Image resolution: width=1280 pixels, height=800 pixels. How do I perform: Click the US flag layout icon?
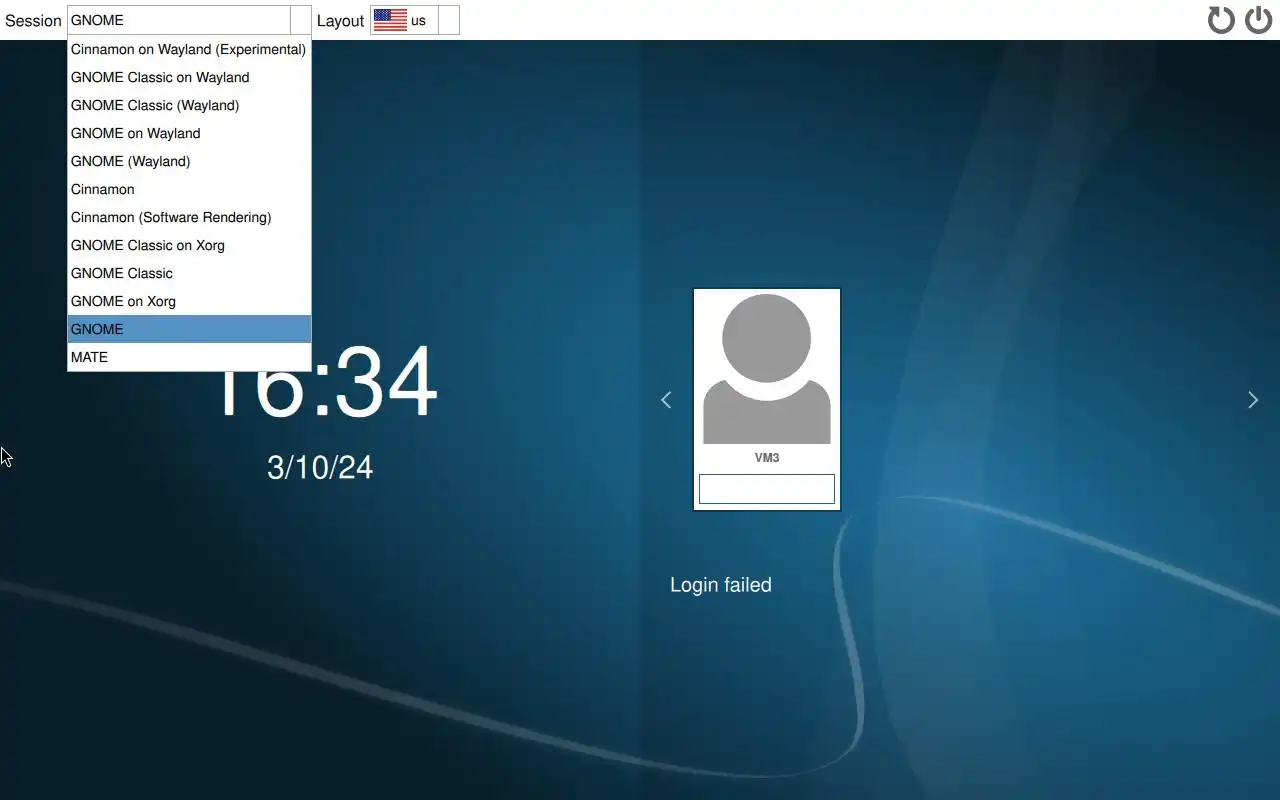[x=390, y=20]
